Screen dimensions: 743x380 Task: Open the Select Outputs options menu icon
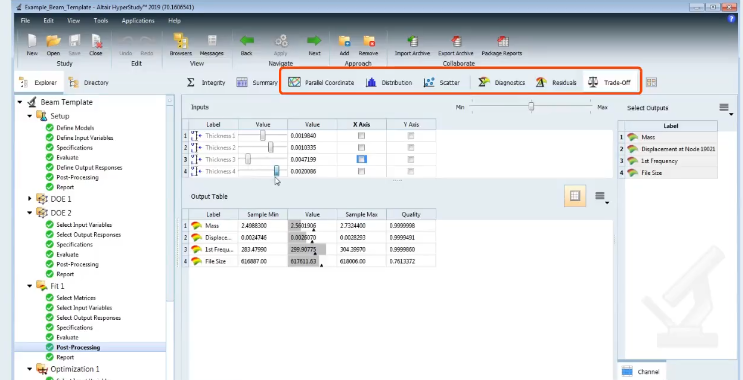[725, 109]
